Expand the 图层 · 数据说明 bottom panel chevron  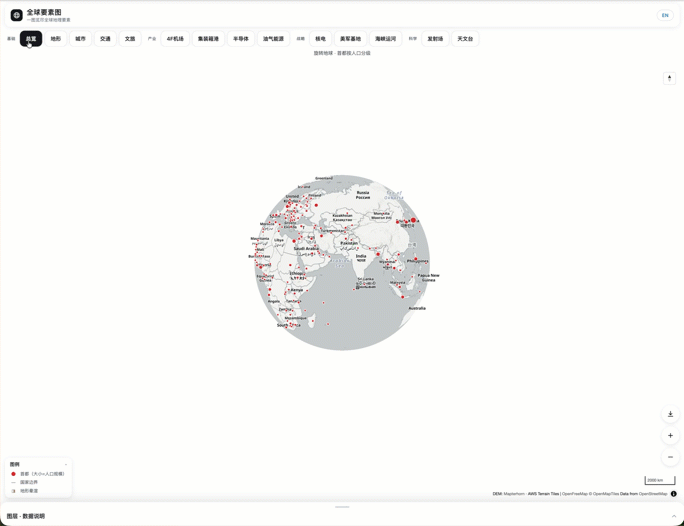(674, 516)
